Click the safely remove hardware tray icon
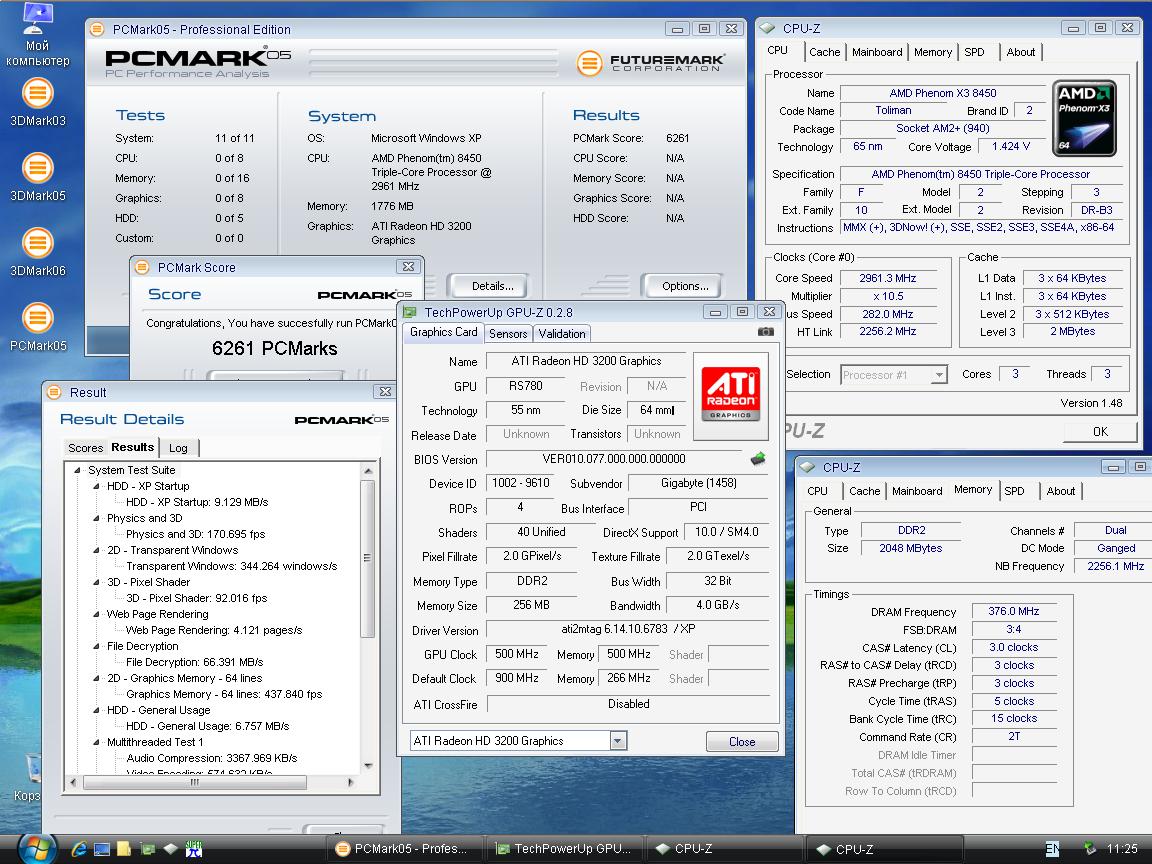The image size is (1152, 864). point(1090,849)
